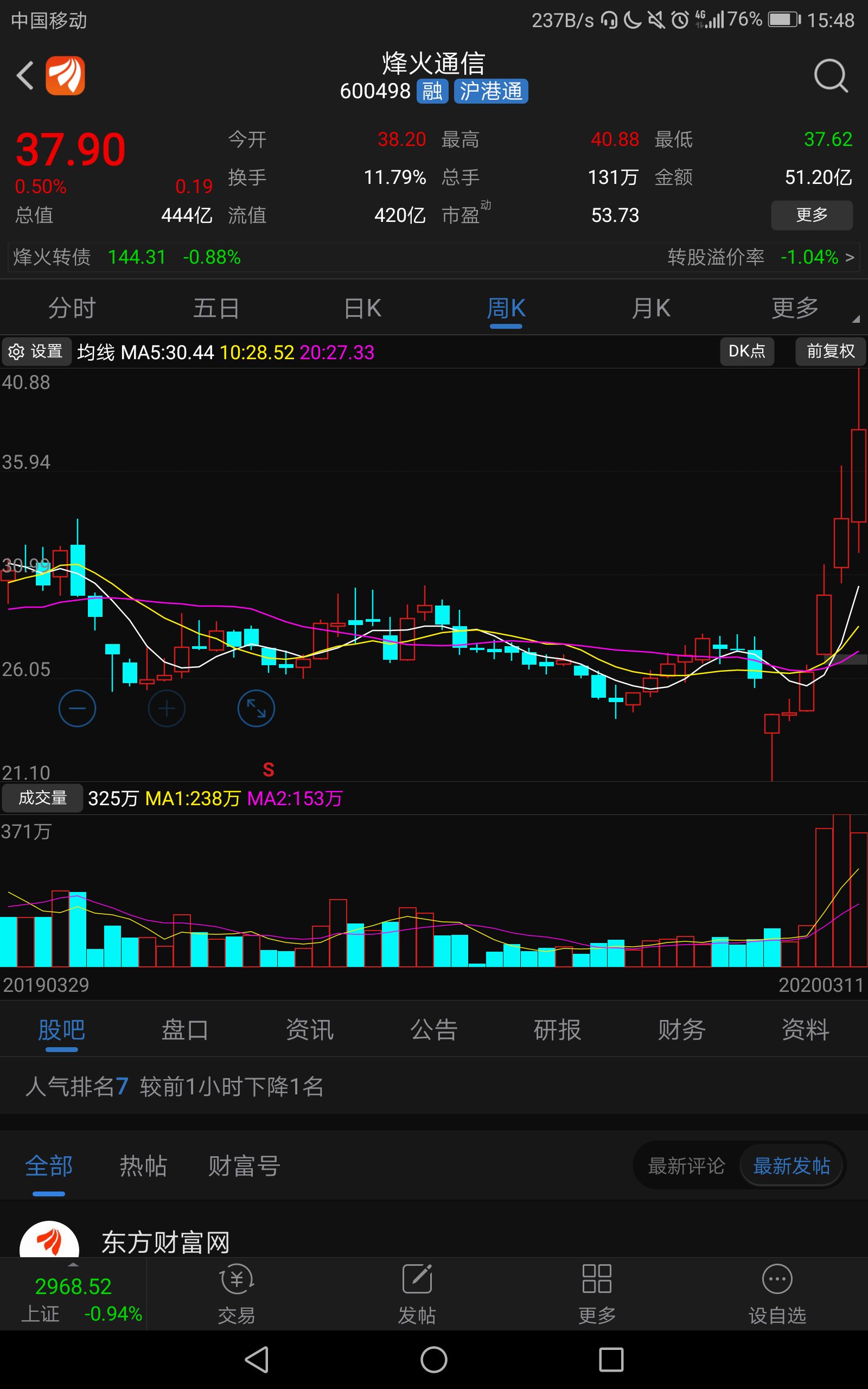Image resolution: width=868 pixels, height=1389 pixels.
Task: Open the 烽火转债 bond quote
Action: coord(126,257)
